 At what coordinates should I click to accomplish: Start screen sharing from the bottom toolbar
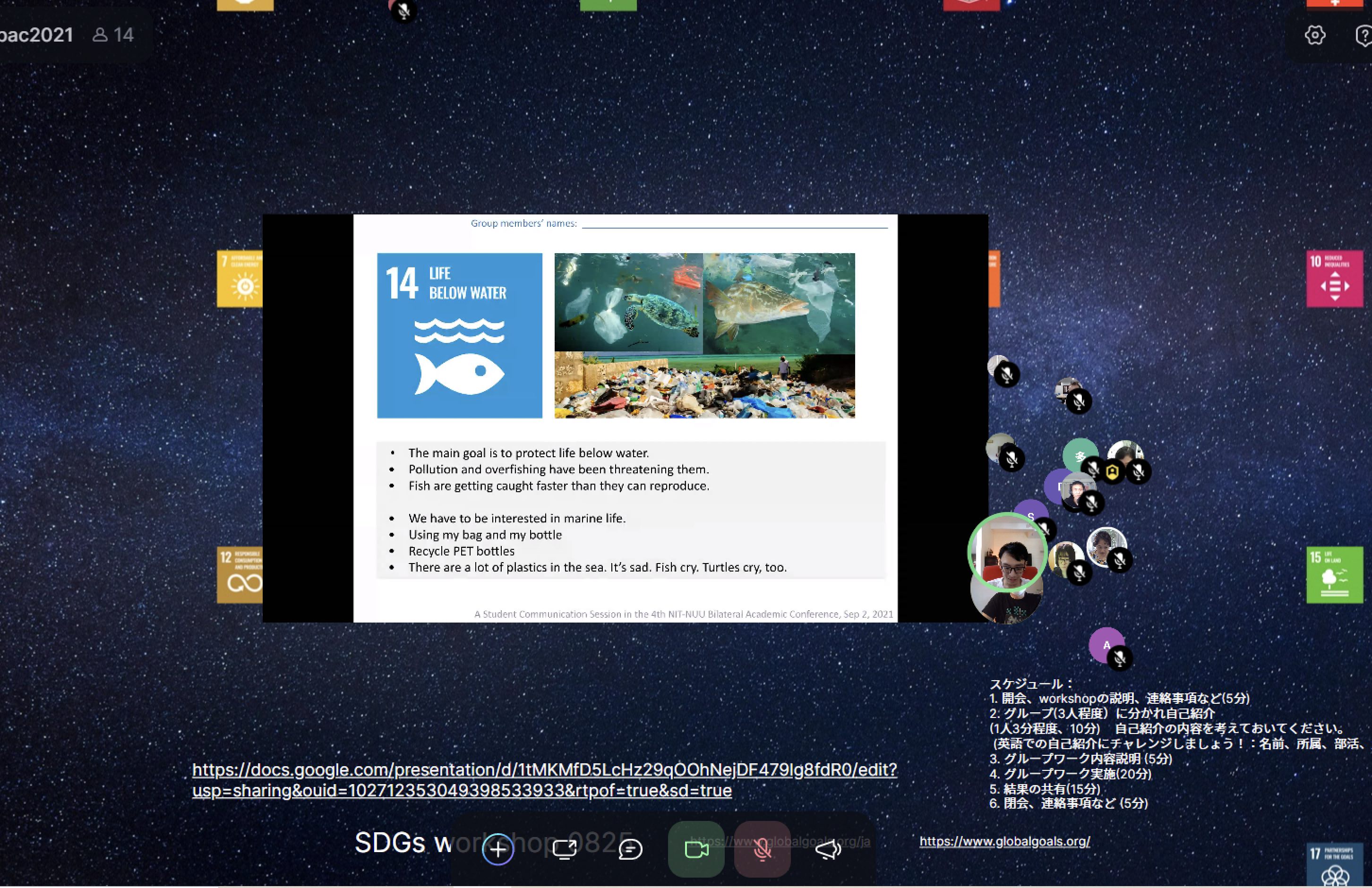pyautogui.click(x=565, y=849)
